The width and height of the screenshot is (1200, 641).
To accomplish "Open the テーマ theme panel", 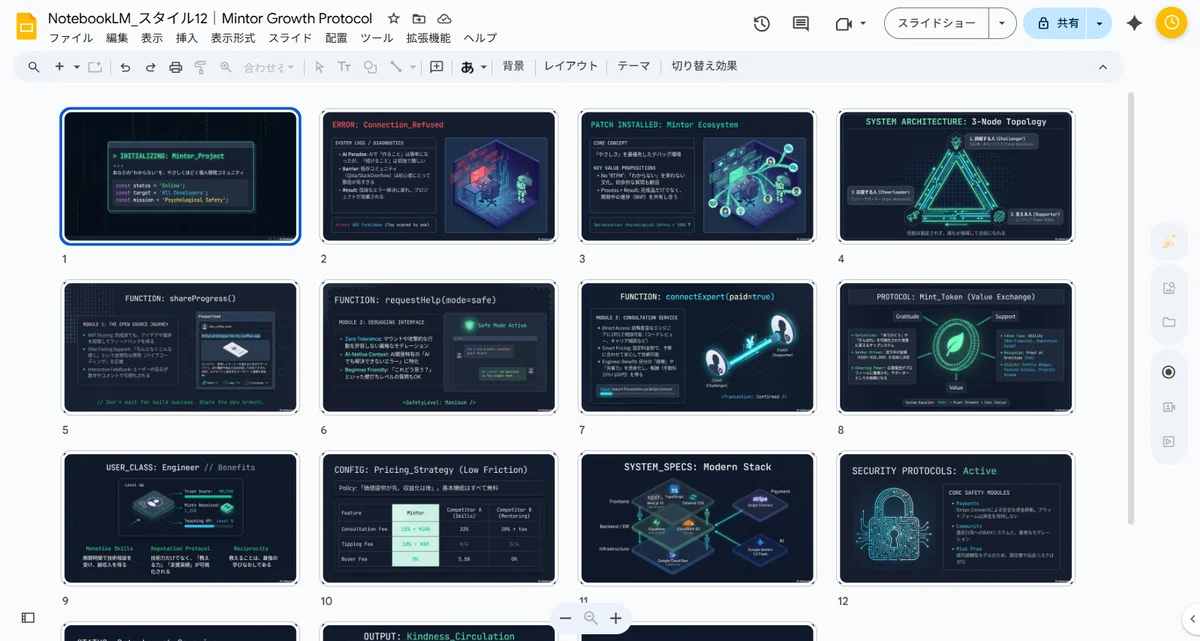I will 633,66.
